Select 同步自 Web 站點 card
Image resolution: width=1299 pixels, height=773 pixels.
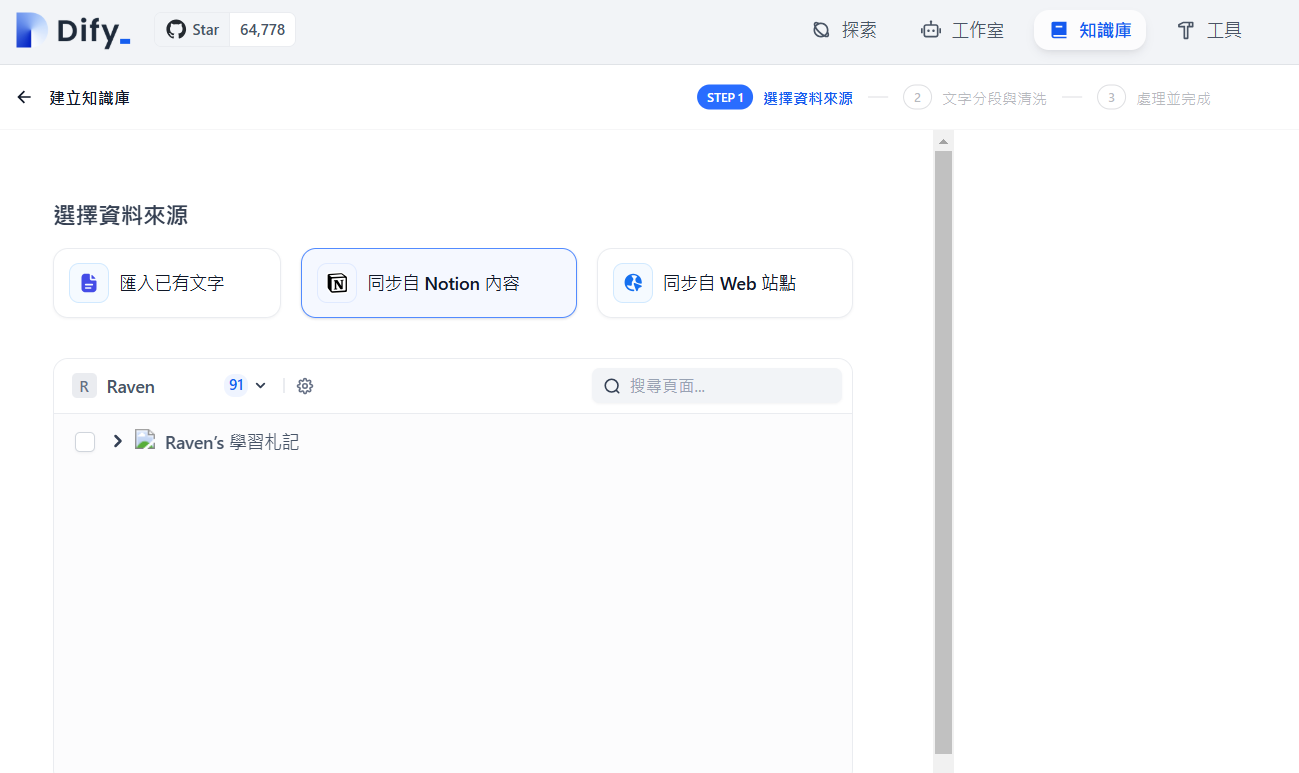pos(725,283)
